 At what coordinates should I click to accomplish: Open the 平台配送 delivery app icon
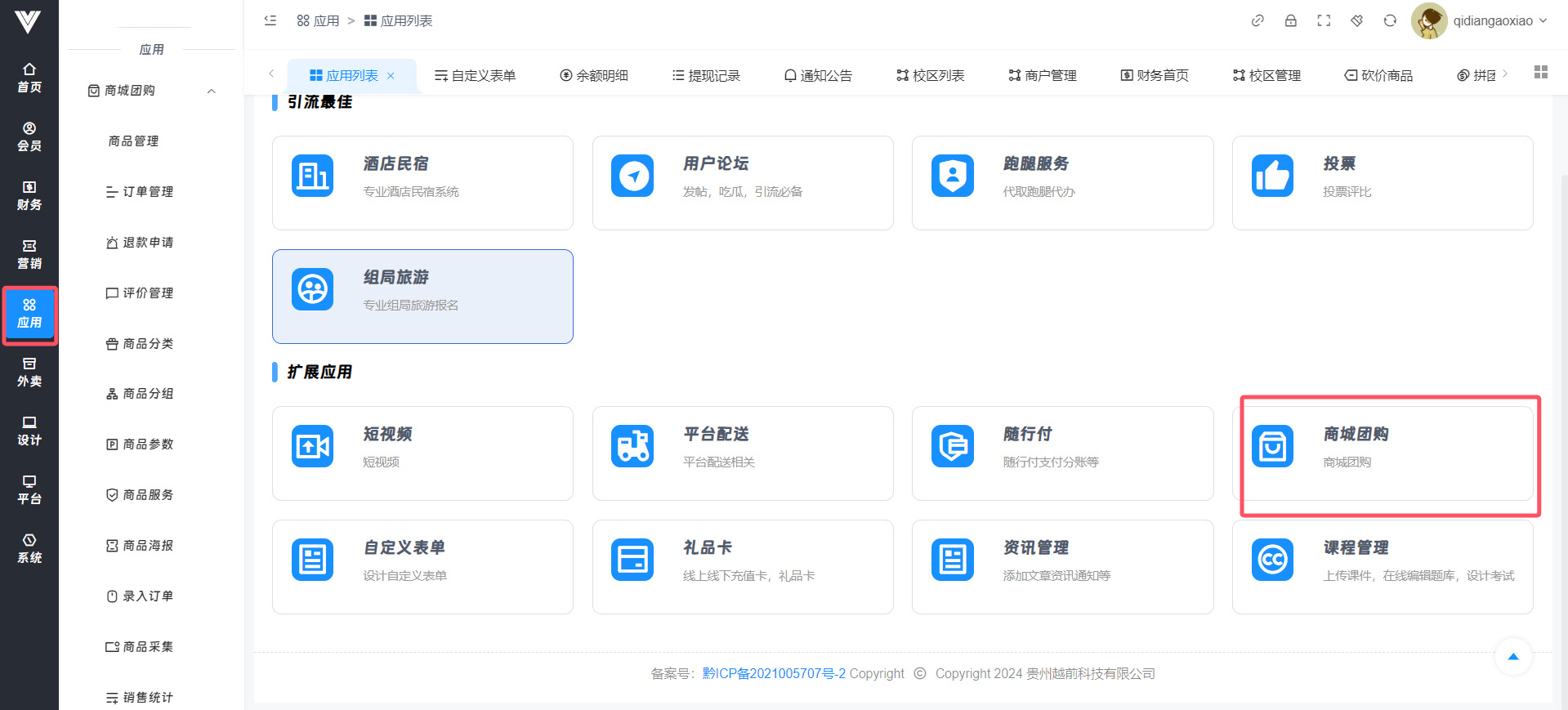point(632,446)
